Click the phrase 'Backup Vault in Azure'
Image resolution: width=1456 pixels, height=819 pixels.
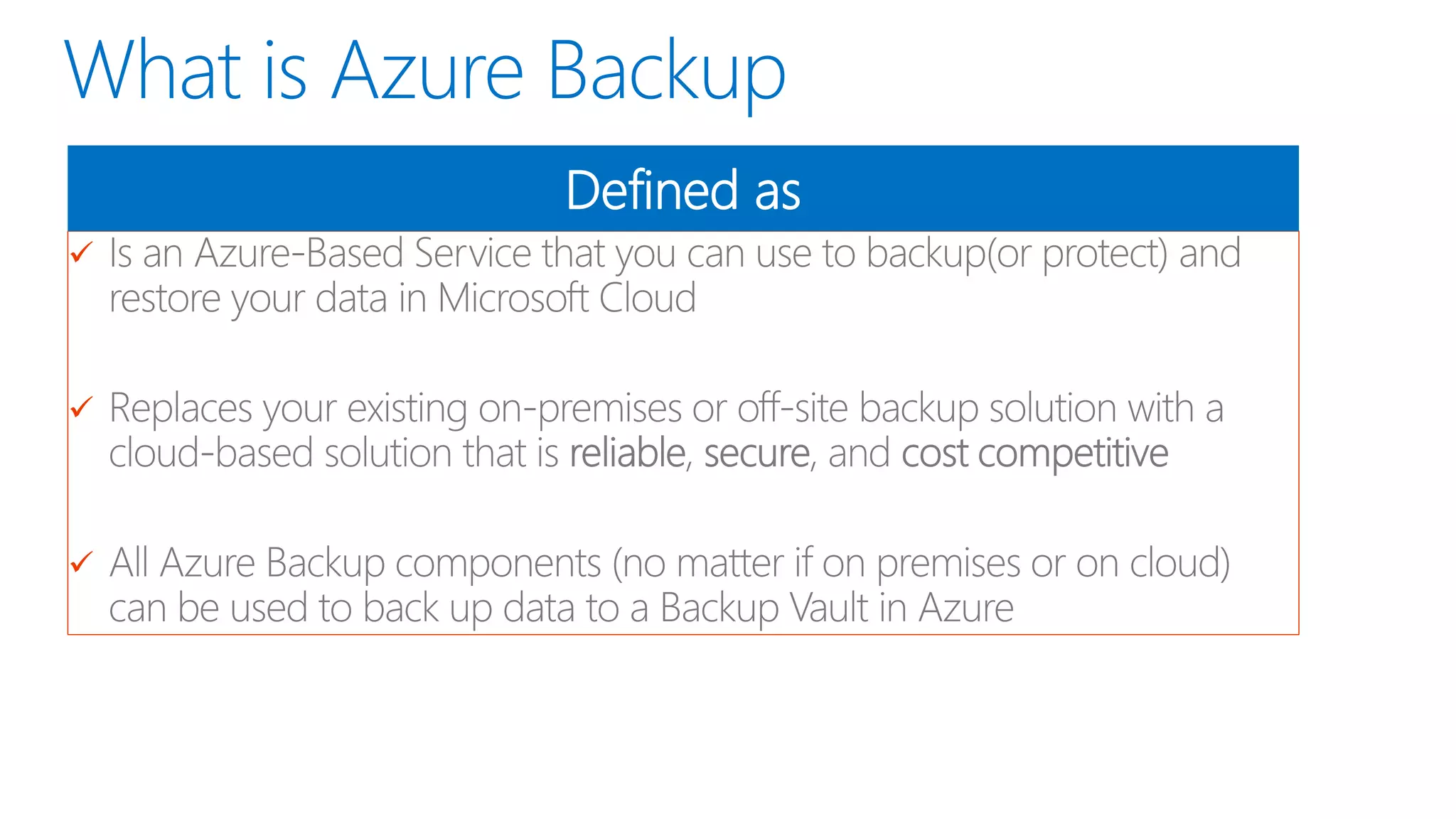[x=837, y=608]
